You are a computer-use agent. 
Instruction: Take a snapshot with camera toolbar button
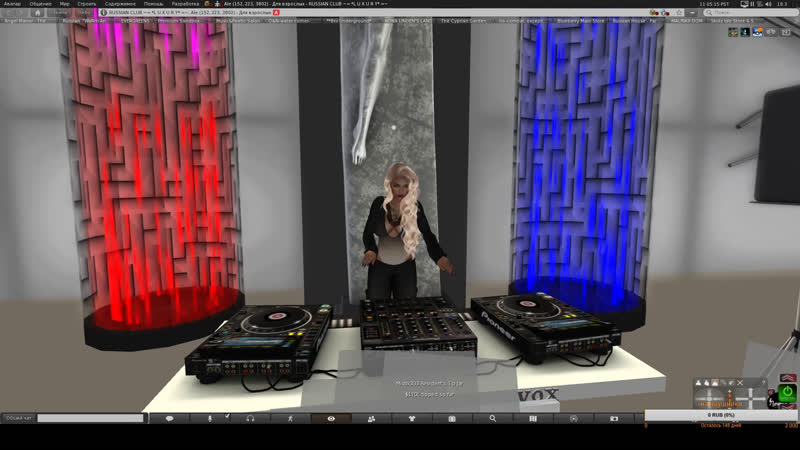coord(614,418)
